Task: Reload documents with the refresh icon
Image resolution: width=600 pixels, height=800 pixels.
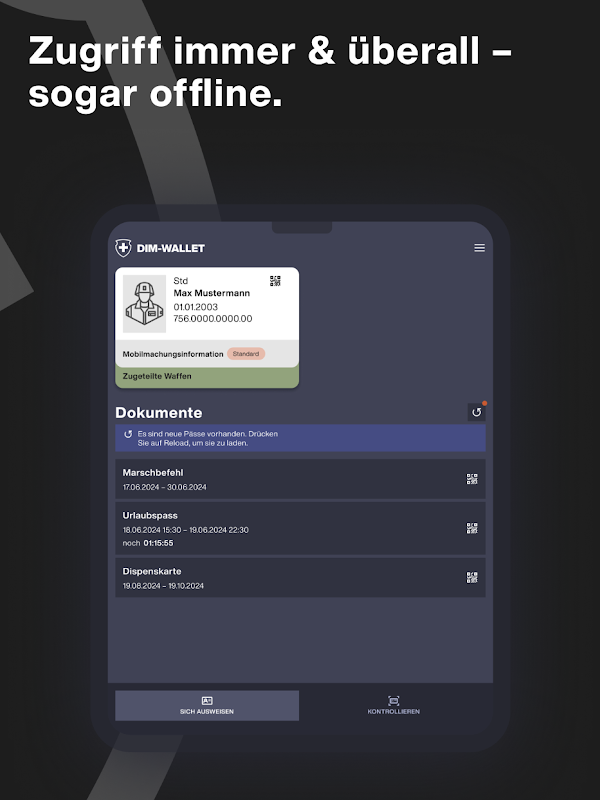Action: pos(477,412)
